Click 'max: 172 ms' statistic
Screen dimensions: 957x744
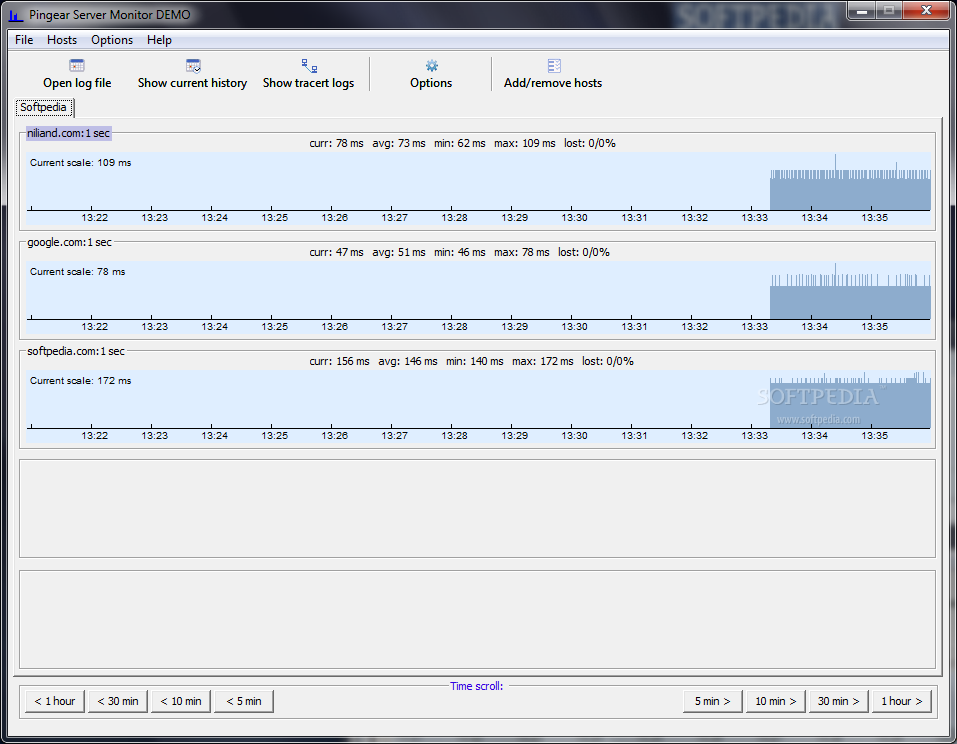543,361
